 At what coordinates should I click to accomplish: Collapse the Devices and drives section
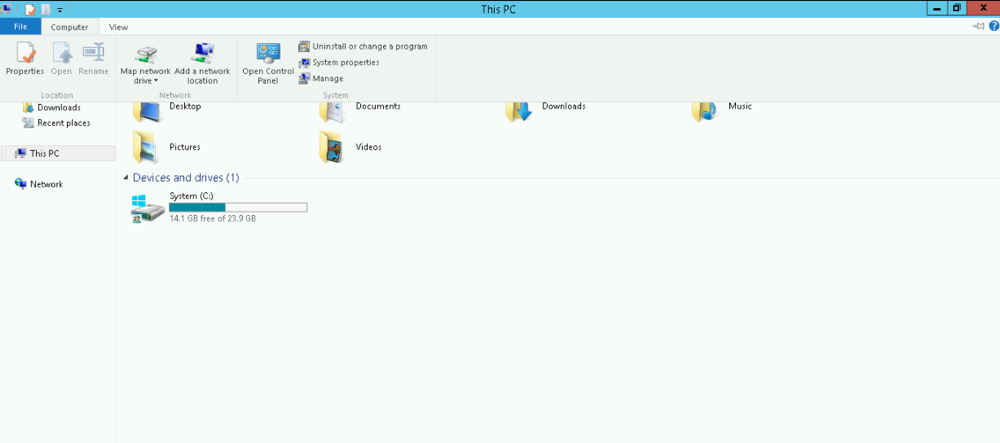point(126,178)
